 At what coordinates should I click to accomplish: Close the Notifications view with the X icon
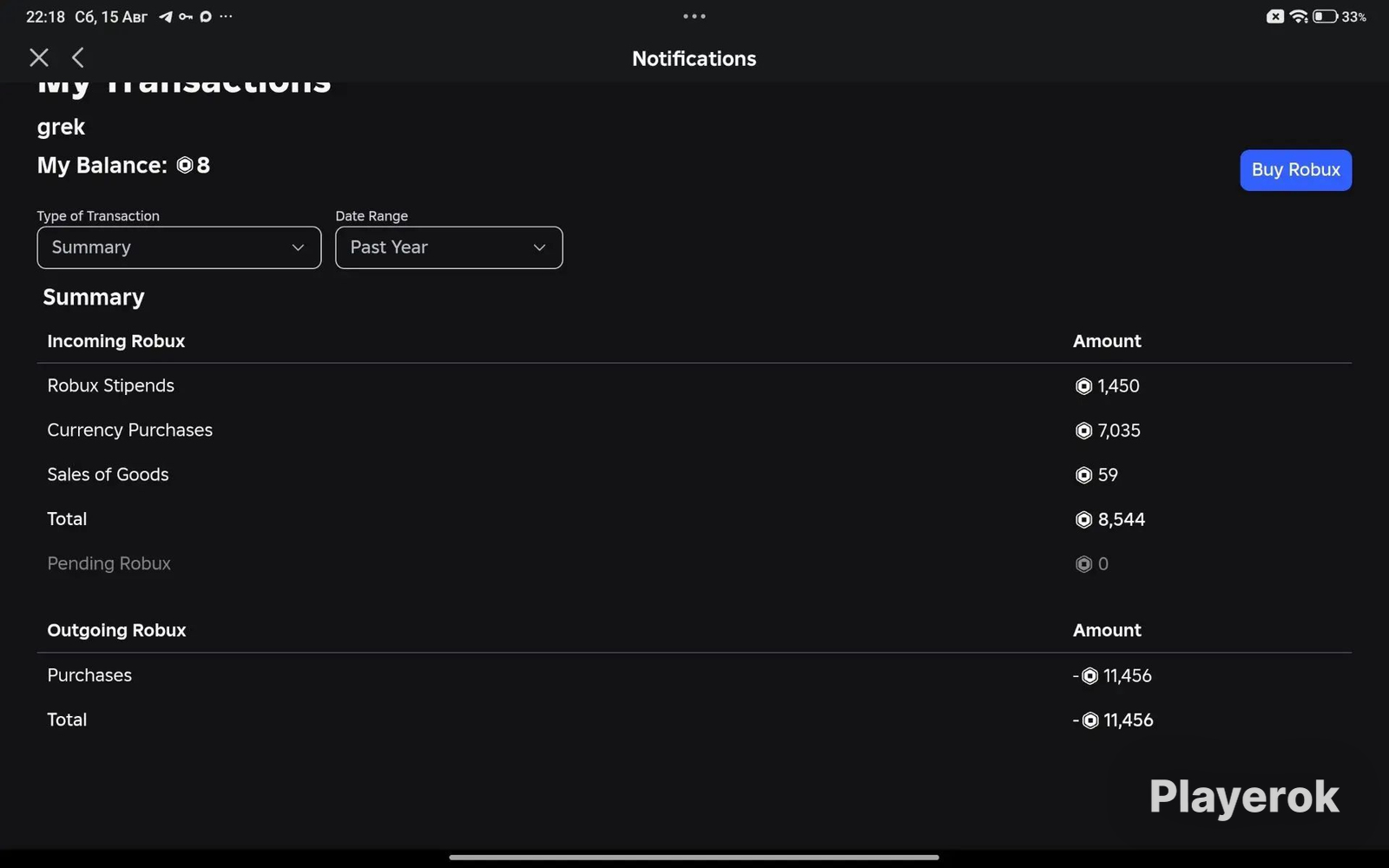click(39, 57)
